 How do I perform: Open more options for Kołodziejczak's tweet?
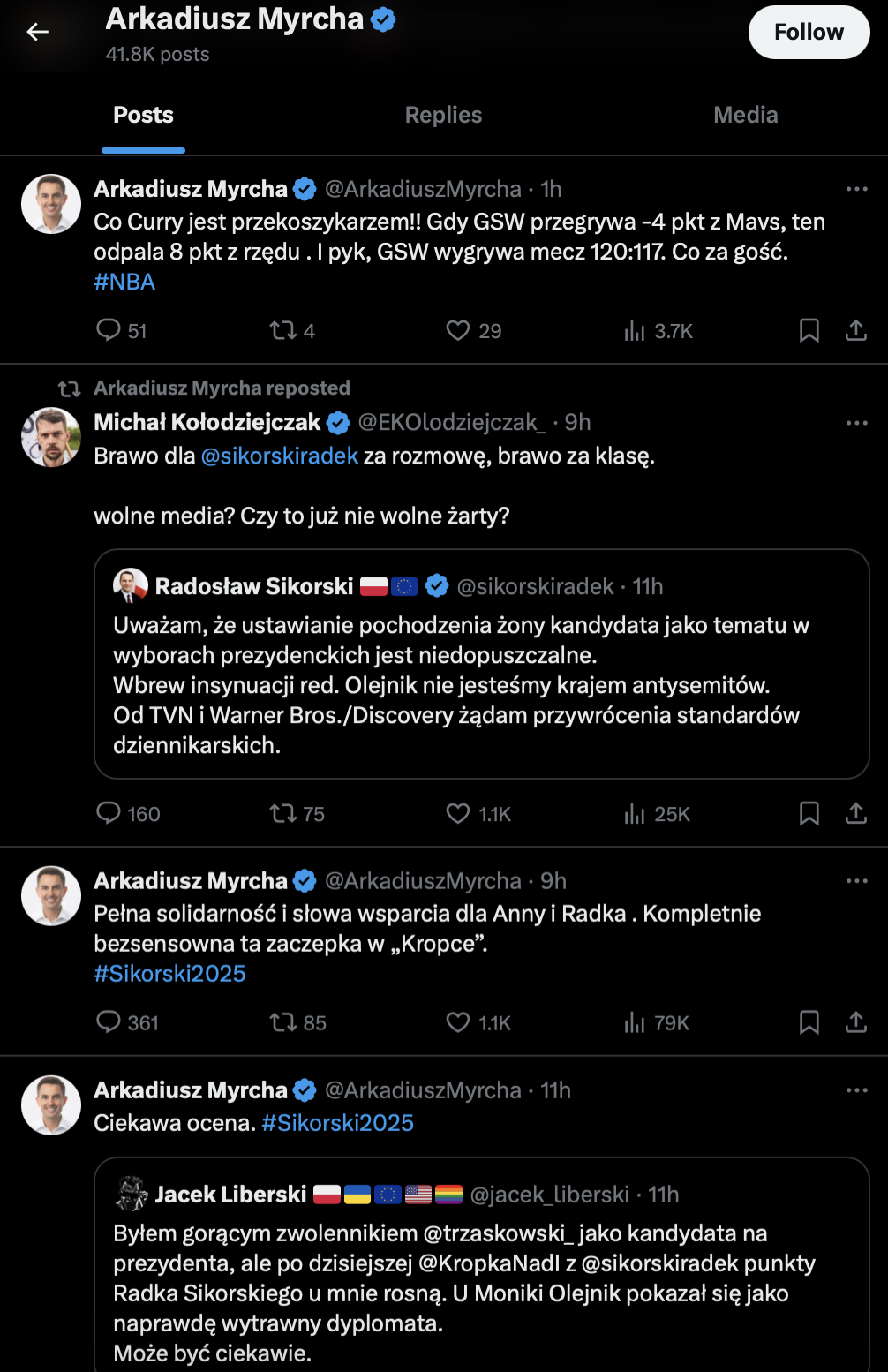coord(855,422)
